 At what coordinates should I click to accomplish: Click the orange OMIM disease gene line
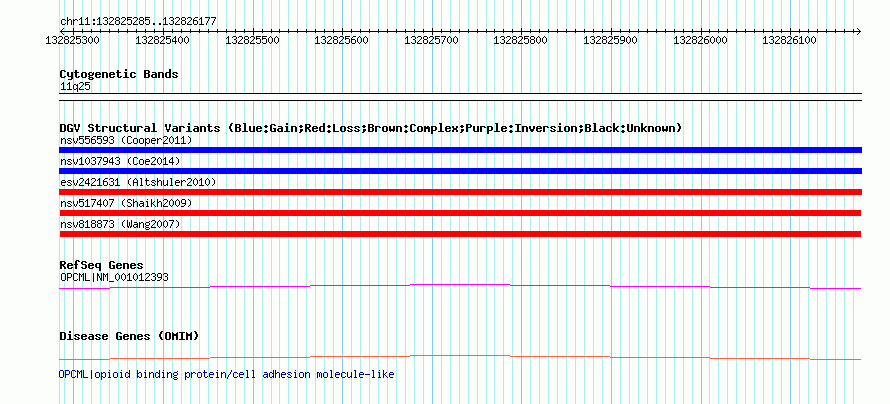pyautogui.click(x=460, y=357)
